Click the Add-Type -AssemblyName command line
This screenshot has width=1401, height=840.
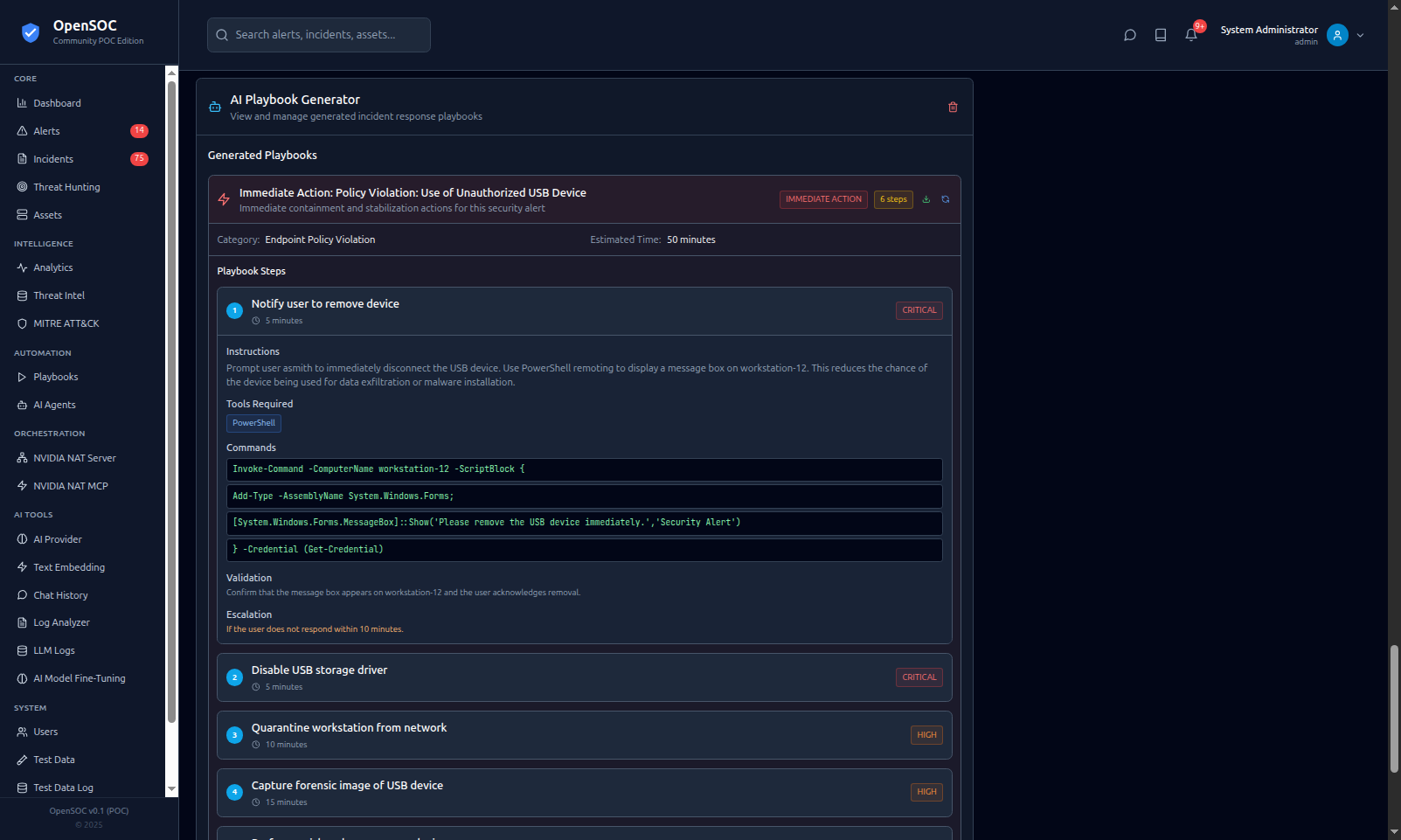click(x=584, y=496)
